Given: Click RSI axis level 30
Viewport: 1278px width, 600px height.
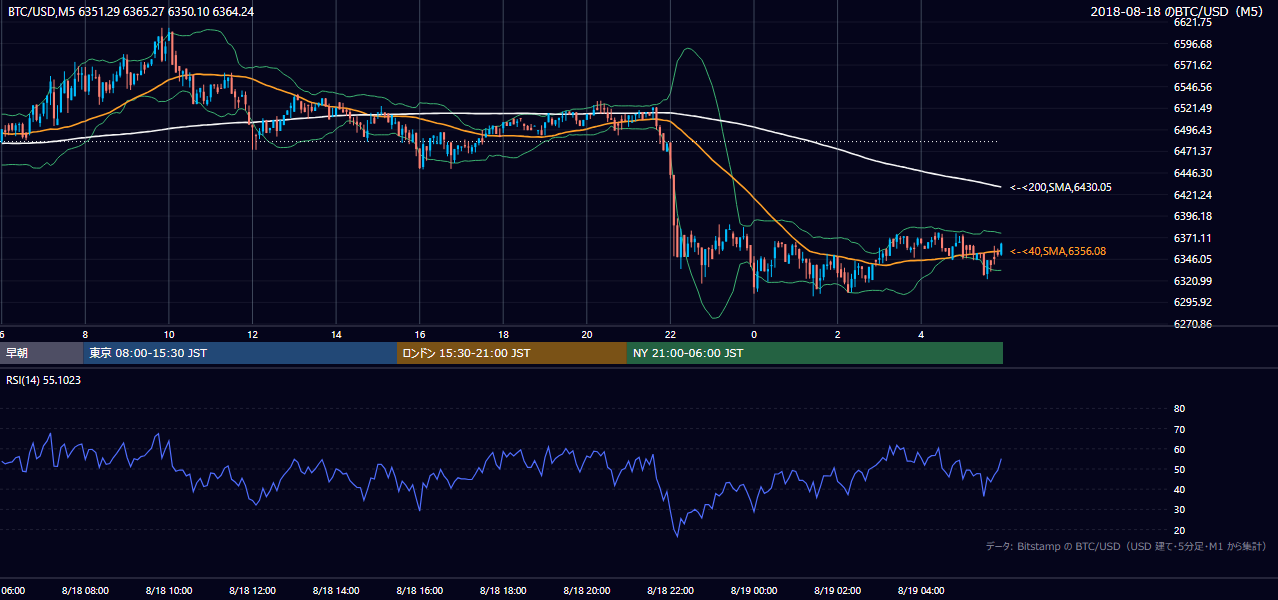Looking at the screenshot, I should (1179, 510).
